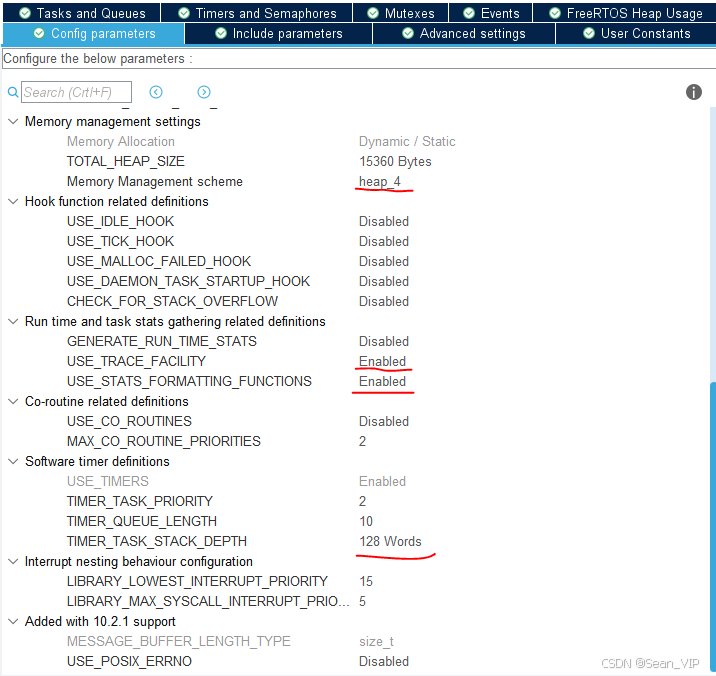Collapse Memory management settings section
This screenshot has width=716, height=676.
tap(13, 121)
